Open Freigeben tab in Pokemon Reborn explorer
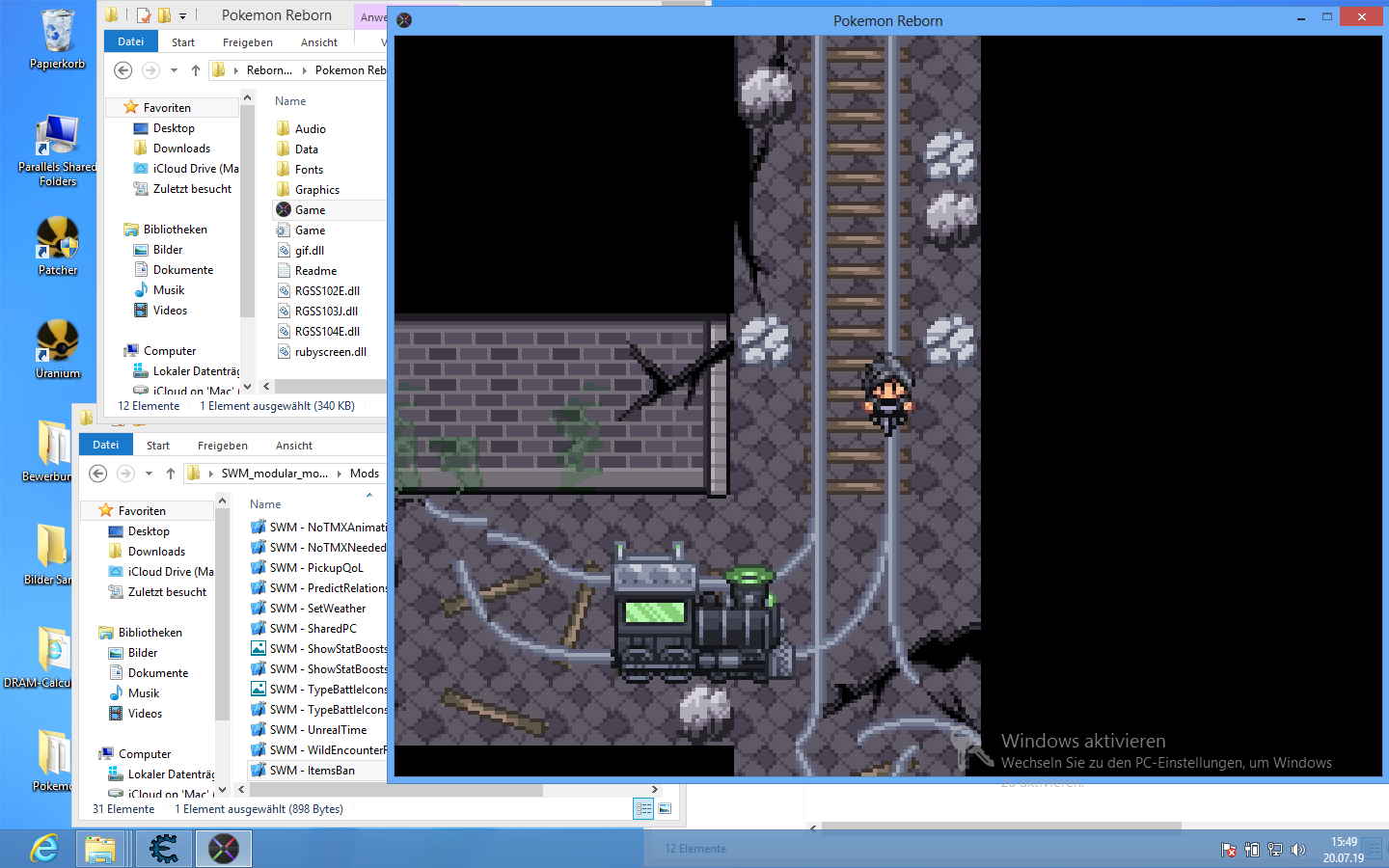 [x=247, y=42]
